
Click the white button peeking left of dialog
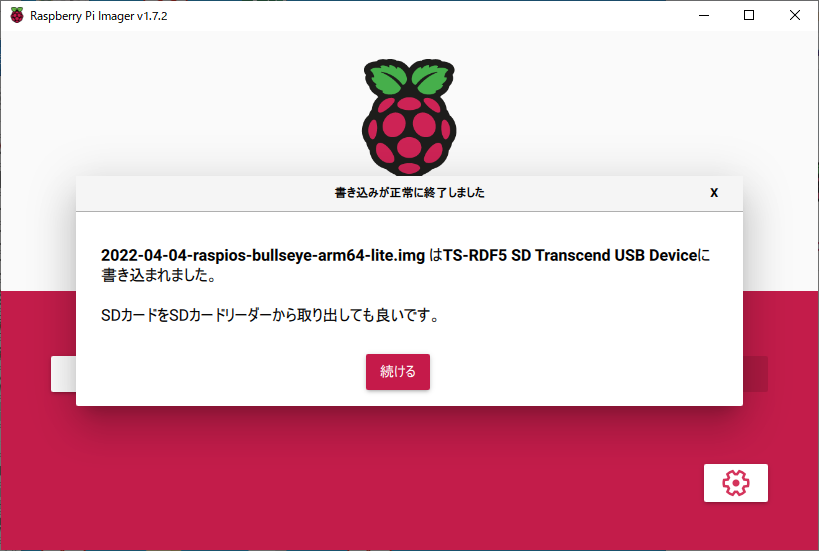tap(63, 374)
